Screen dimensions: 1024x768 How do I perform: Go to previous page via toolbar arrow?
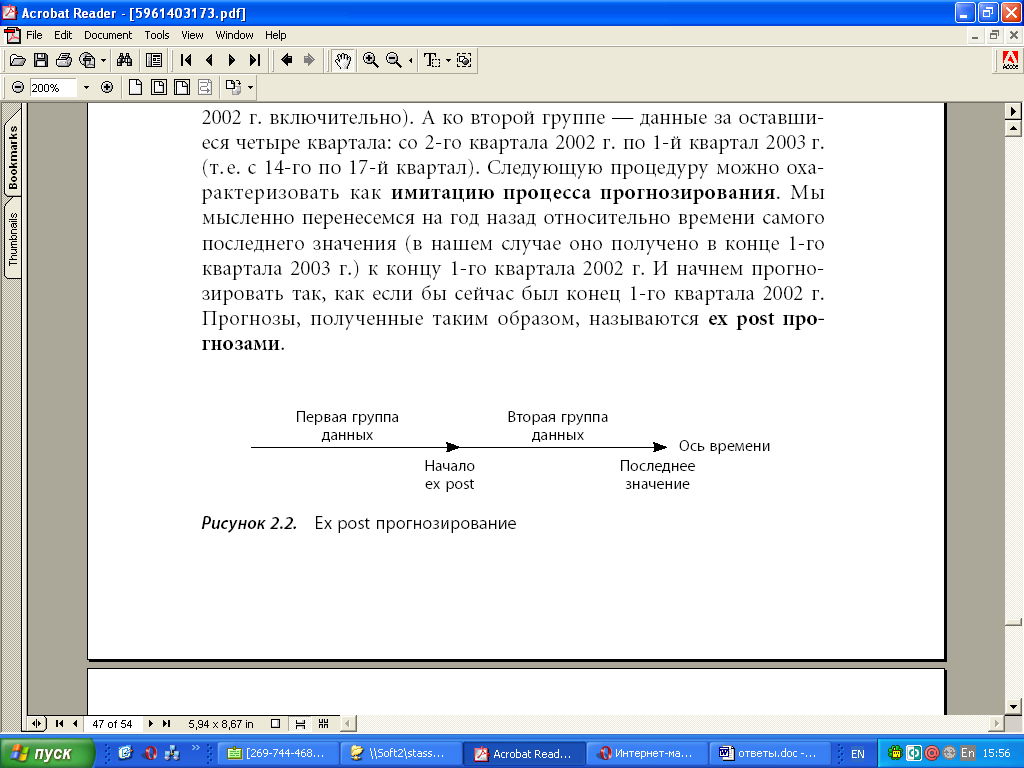pyautogui.click(x=209, y=61)
